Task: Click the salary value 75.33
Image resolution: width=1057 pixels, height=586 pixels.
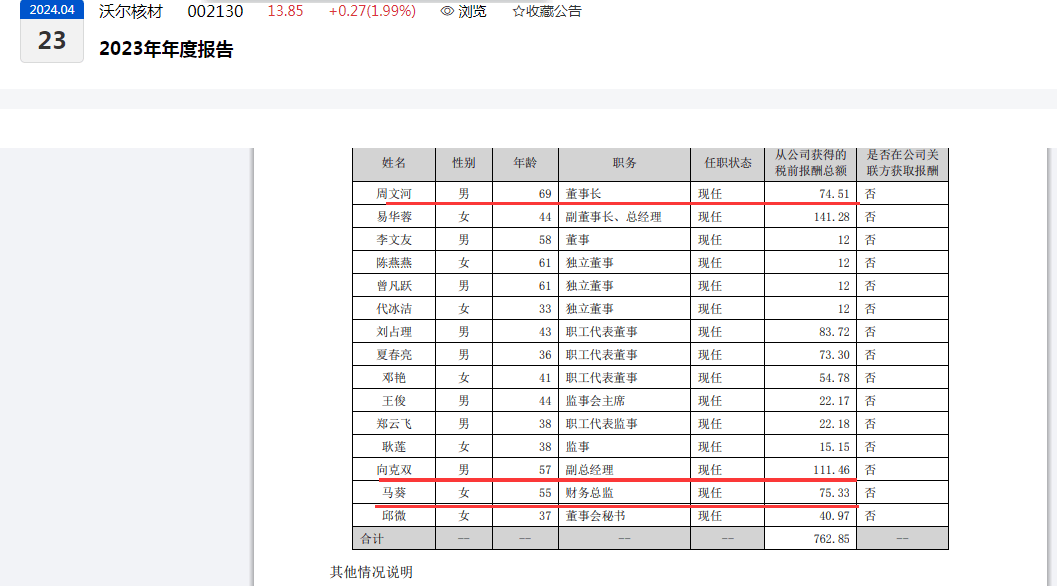Action: pyautogui.click(x=835, y=493)
